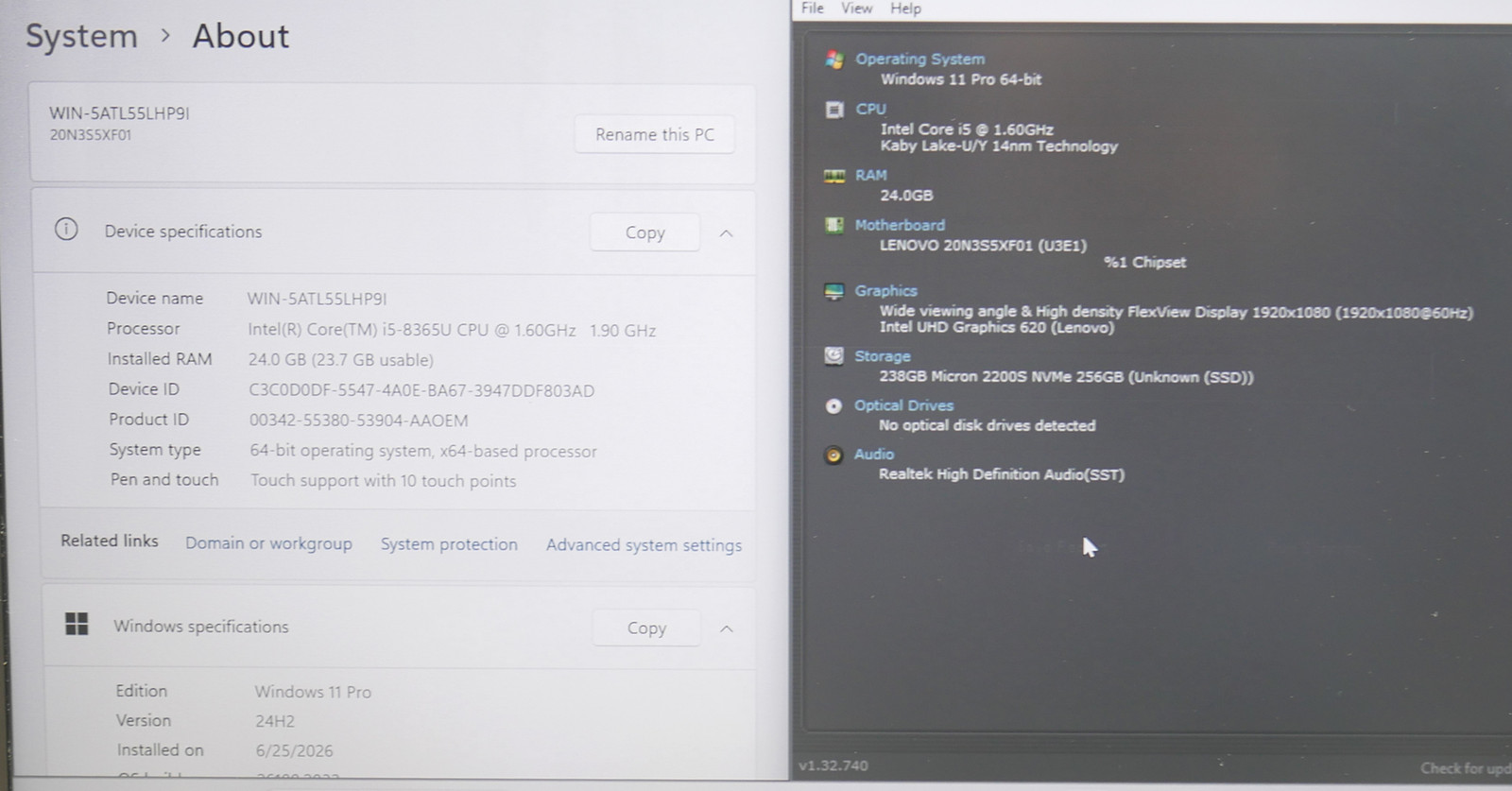
Task: Click Intel Core i5 @ 1.60GHz text
Action: [967, 129]
